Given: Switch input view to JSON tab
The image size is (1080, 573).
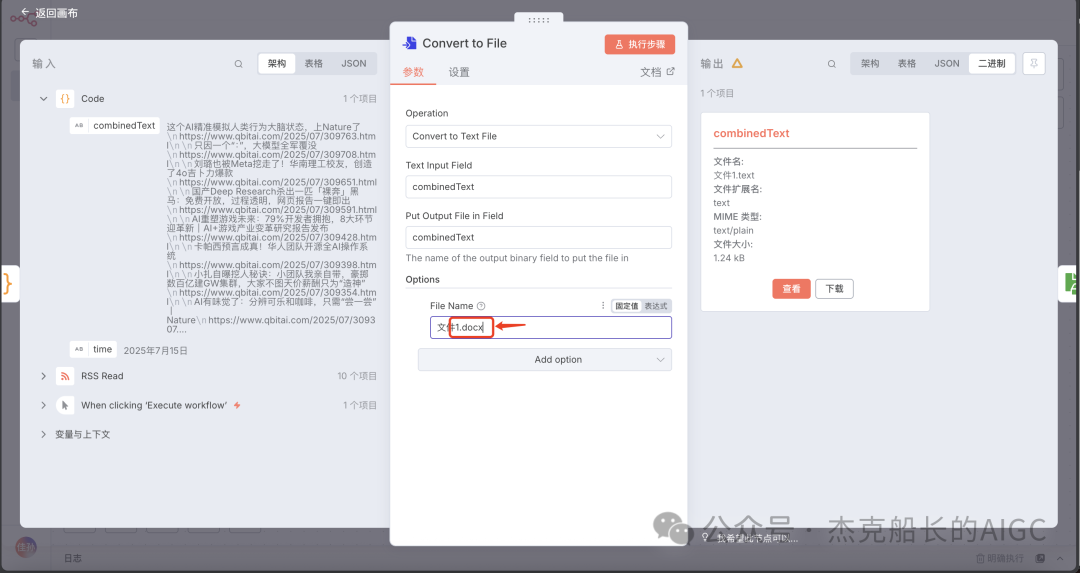Looking at the screenshot, I should tap(354, 63).
